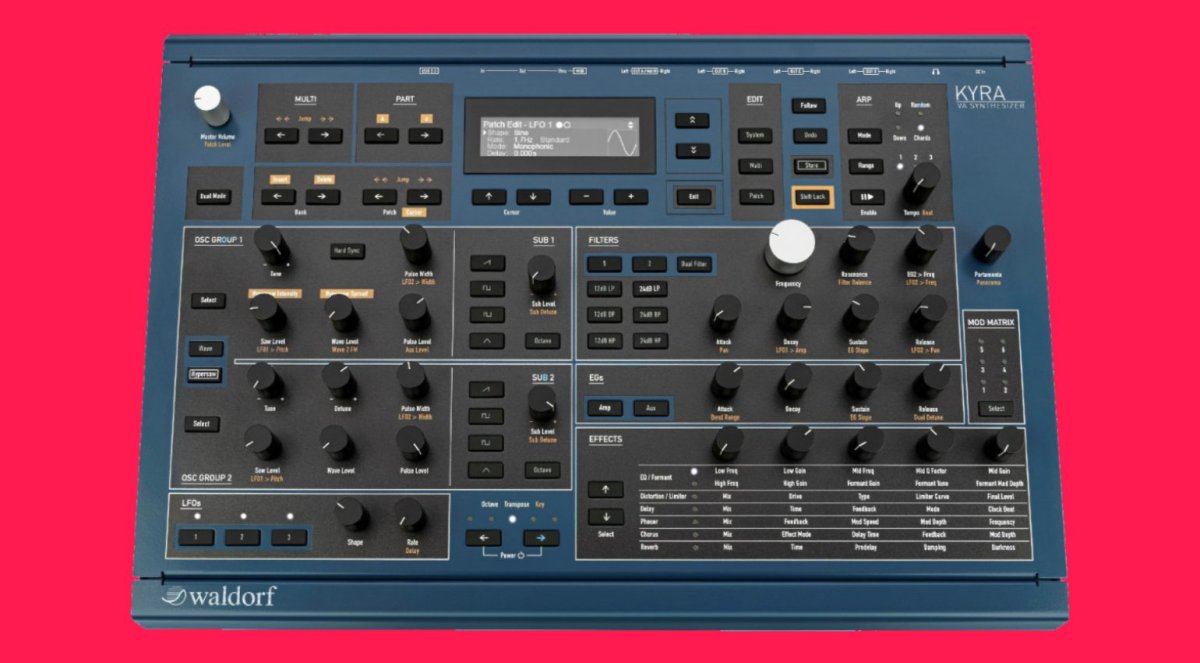Toggle the Hard Sync button in OSC Group 1

[x=348, y=250]
